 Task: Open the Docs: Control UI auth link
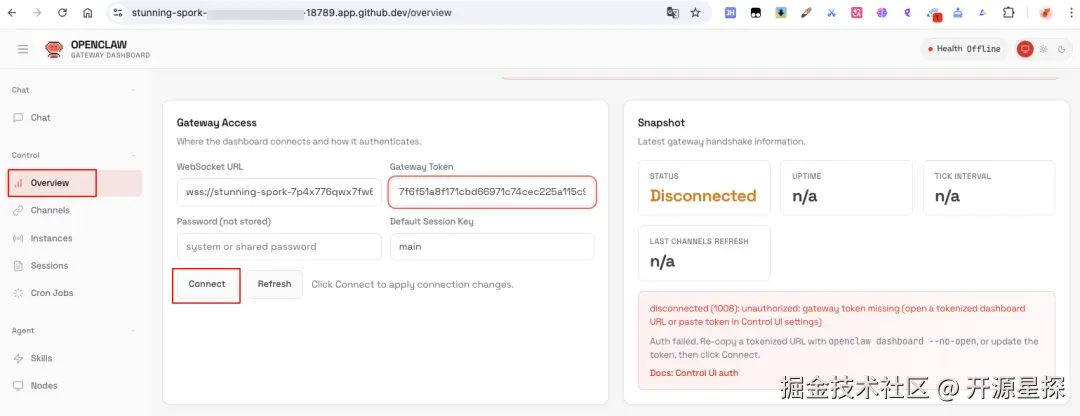pos(694,373)
